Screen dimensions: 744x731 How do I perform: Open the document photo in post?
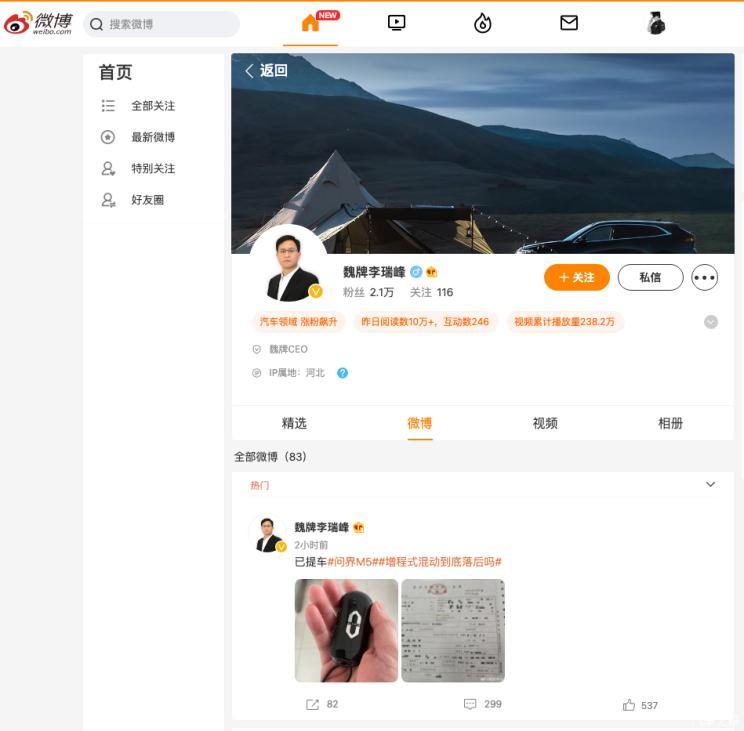coord(453,630)
